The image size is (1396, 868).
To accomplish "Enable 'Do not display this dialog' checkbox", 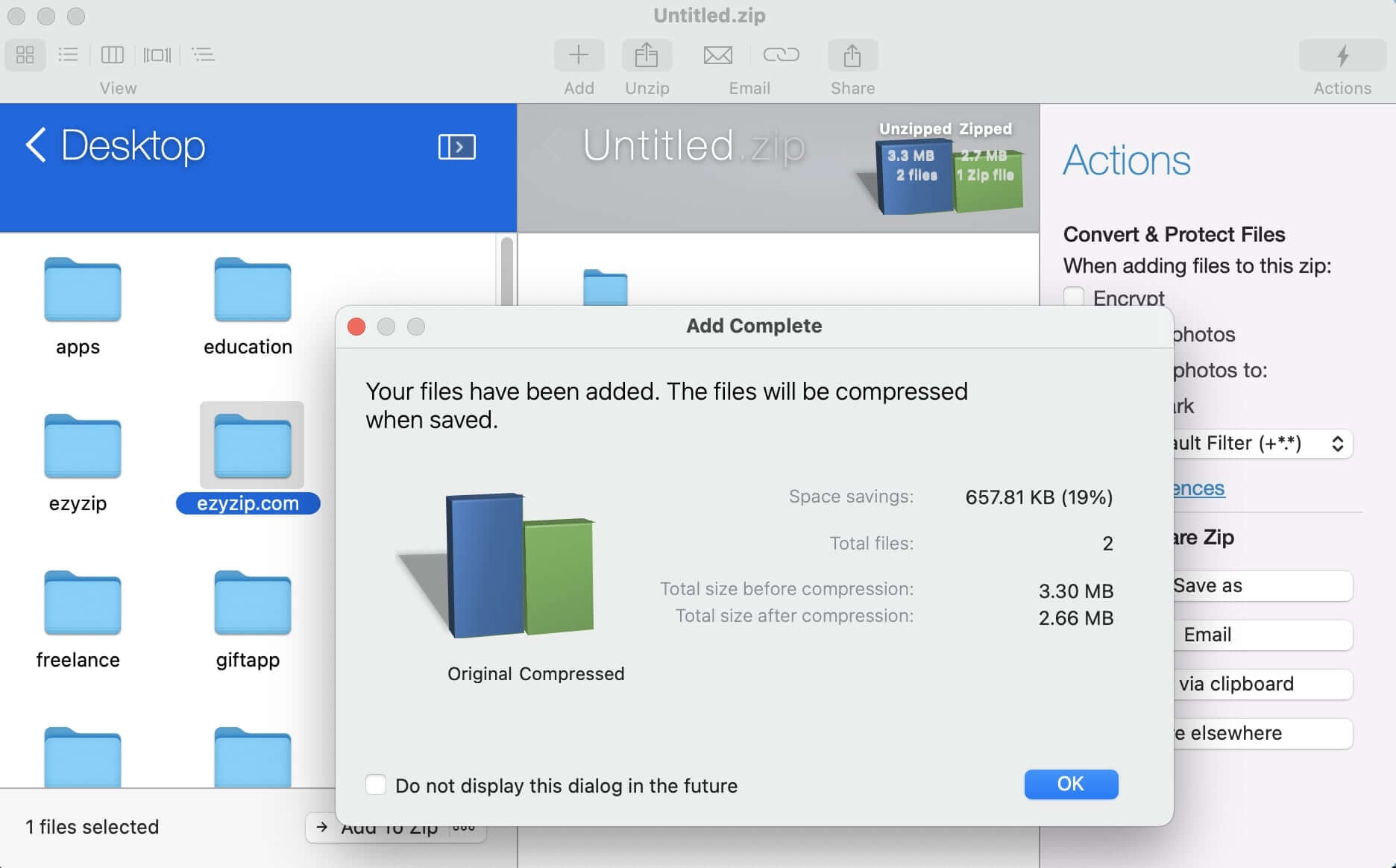I will (x=376, y=784).
